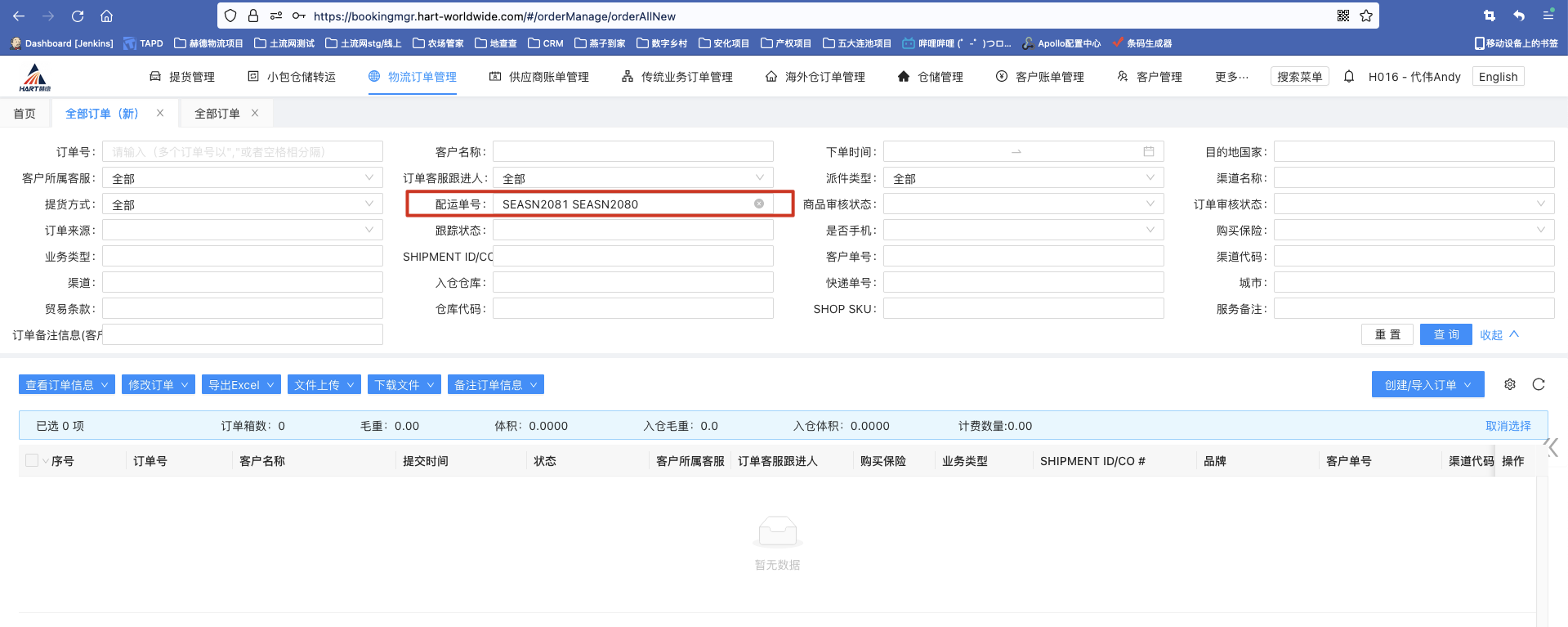Open the 仓储管理 menu
Image resolution: width=1568 pixels, height=627 pixels.
[x=930, y=77]
